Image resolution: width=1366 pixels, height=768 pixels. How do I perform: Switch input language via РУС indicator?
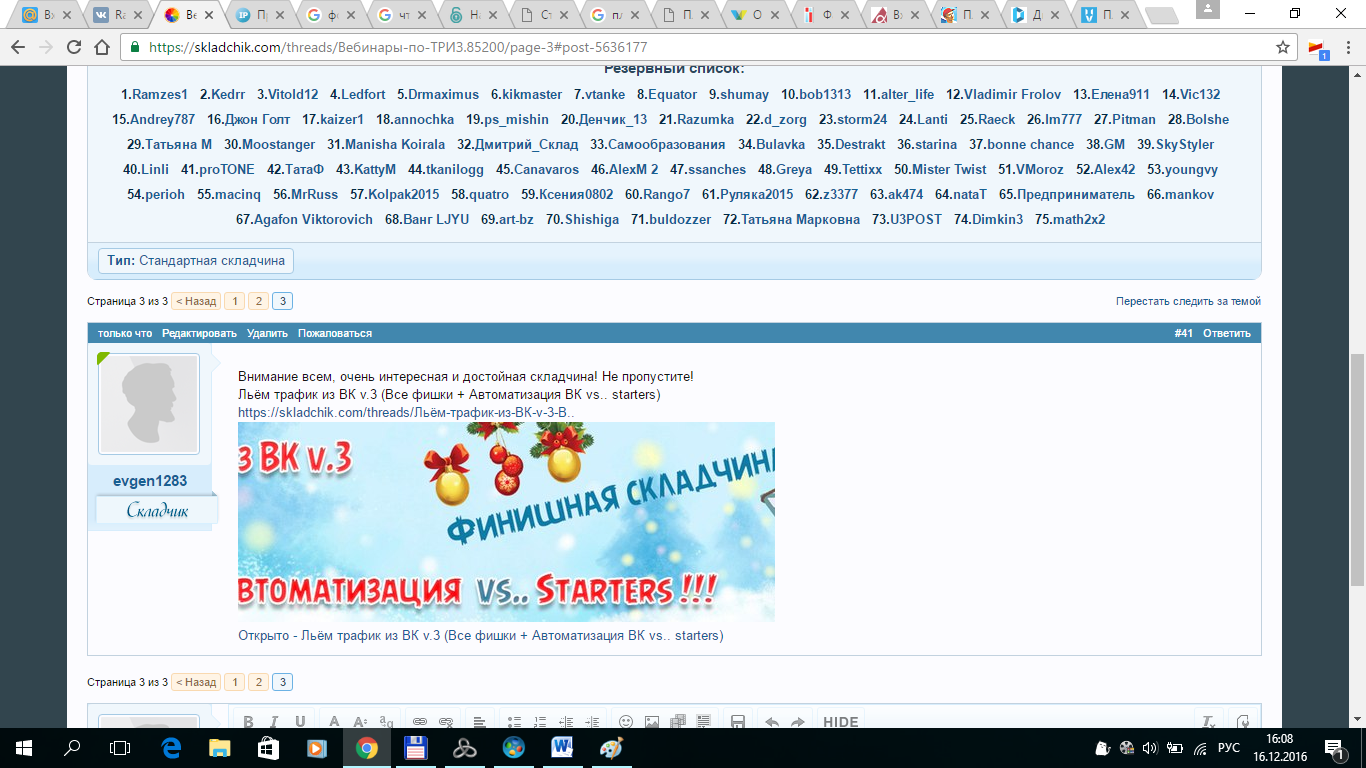[1229, 748]
